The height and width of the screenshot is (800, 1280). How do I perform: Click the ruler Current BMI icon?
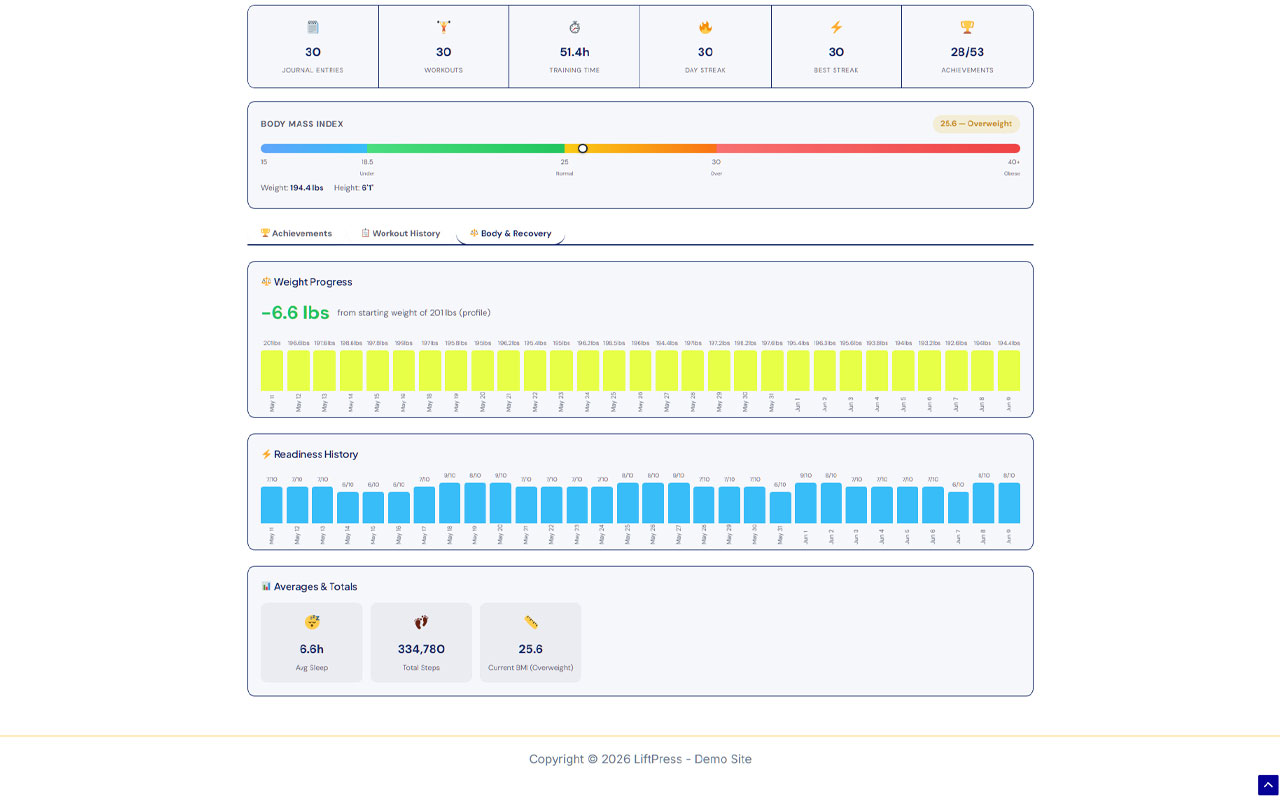(531, 622)
